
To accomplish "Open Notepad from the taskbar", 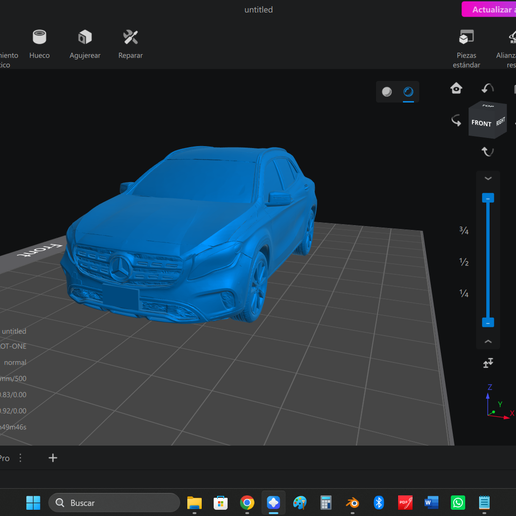I will point(484,503).
